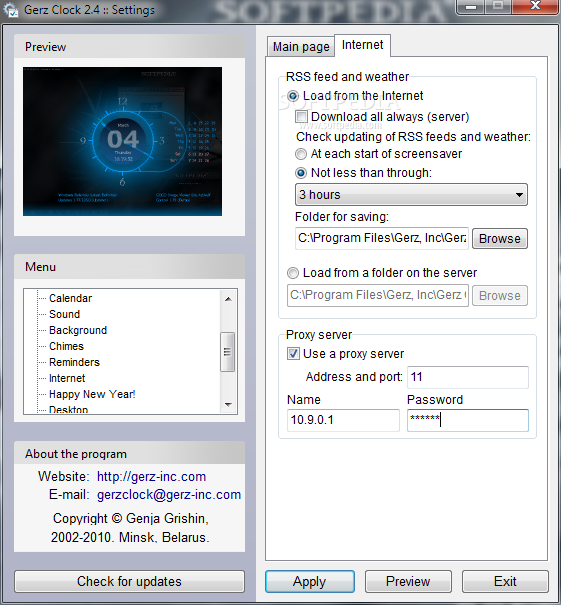561x605 pixels.
Task: Choose At each start of screensaver
Action: coord(301,154)
